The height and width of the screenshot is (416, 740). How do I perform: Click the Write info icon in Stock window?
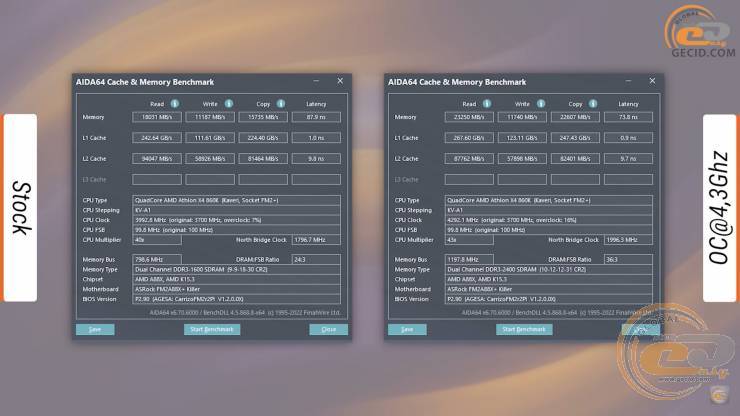229,103
